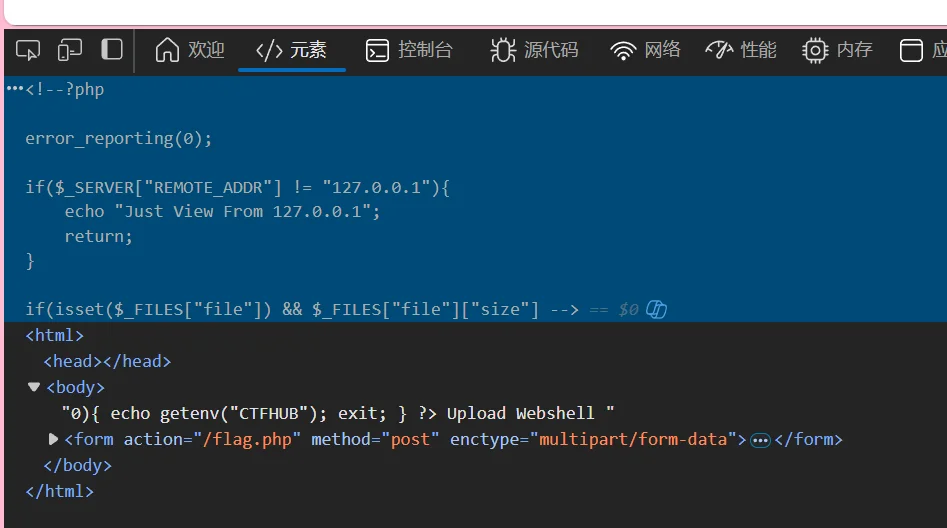Viewport: 947px width, 528px height.
Task: Select the head element node
Action: pos(107,361)
